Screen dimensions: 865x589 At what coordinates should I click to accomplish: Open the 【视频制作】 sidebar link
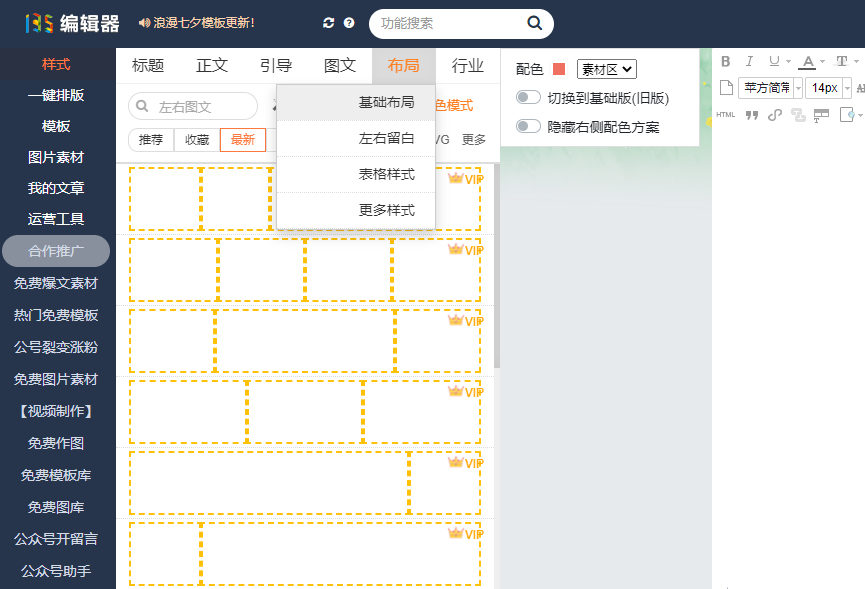(56, 411)
